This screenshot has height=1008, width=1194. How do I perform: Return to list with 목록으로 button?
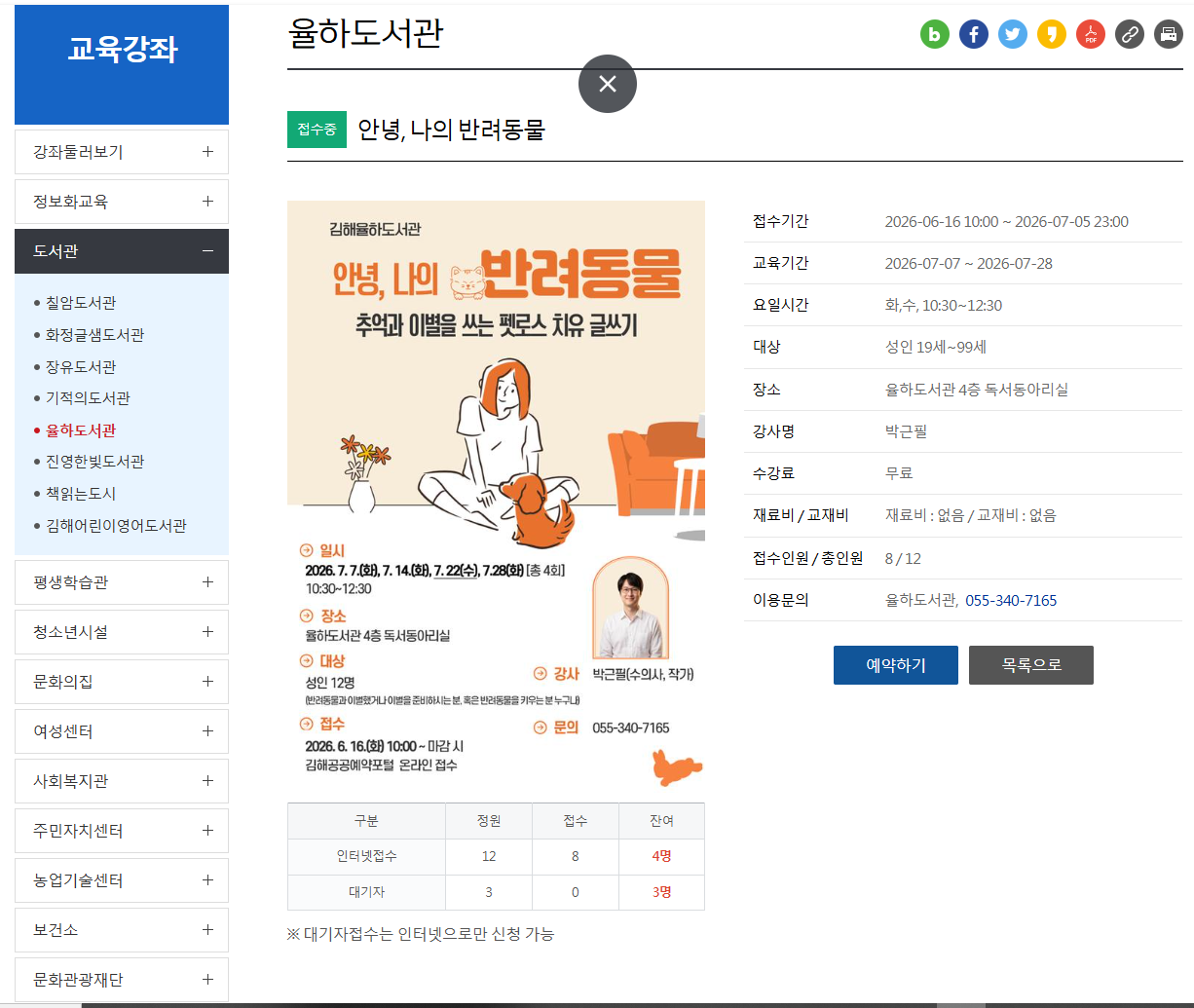[1031, 665]
